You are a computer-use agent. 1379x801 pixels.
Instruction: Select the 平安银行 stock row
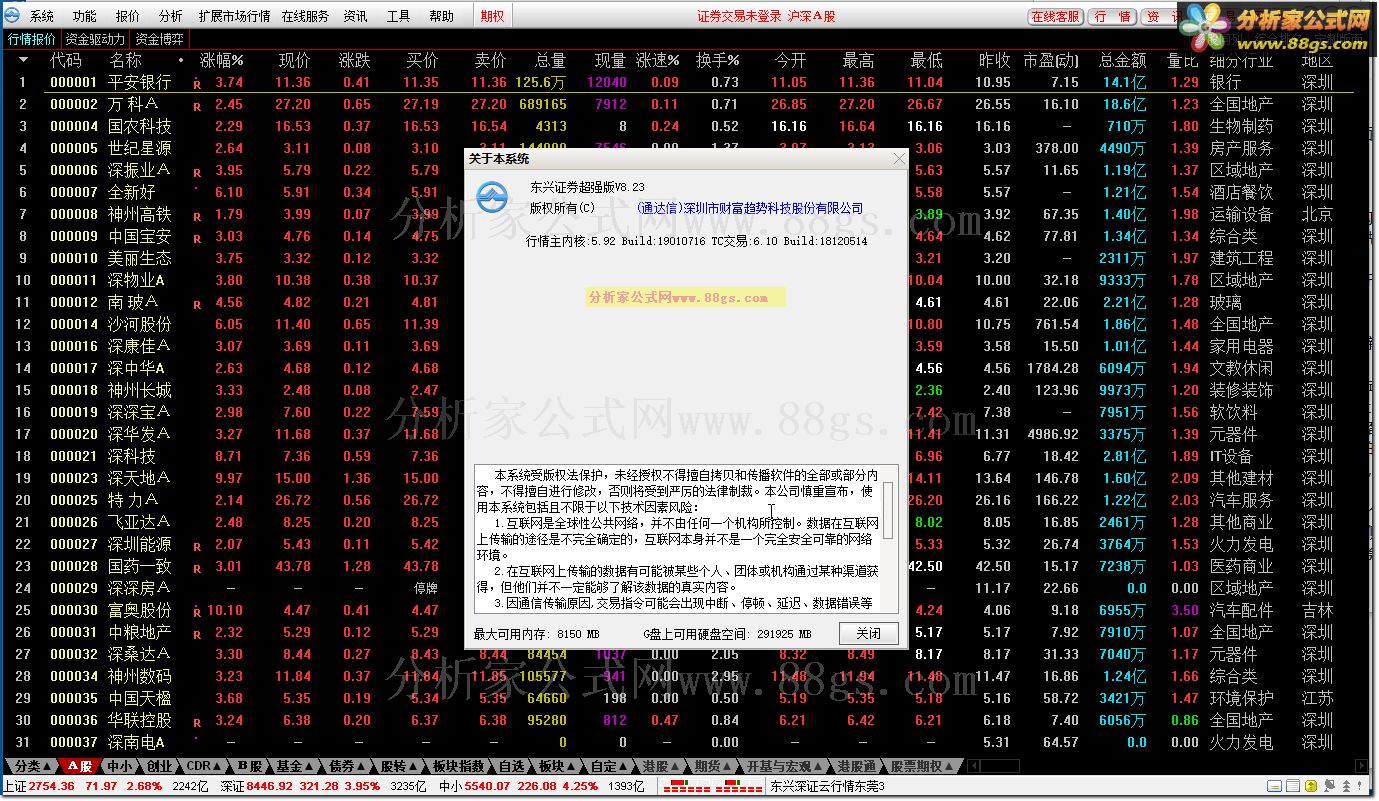[x=678, y=82]
